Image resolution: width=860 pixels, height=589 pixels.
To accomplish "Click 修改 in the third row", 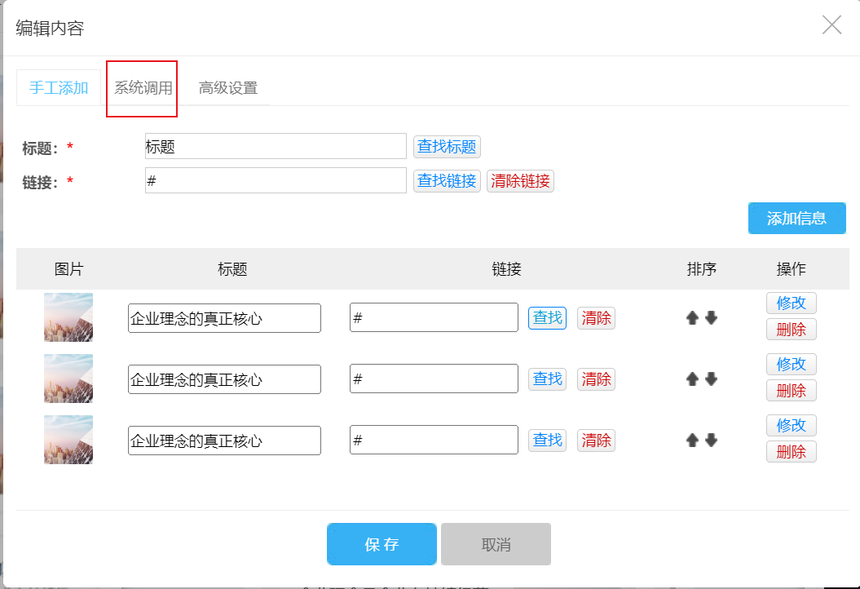I will click(791, 425).
